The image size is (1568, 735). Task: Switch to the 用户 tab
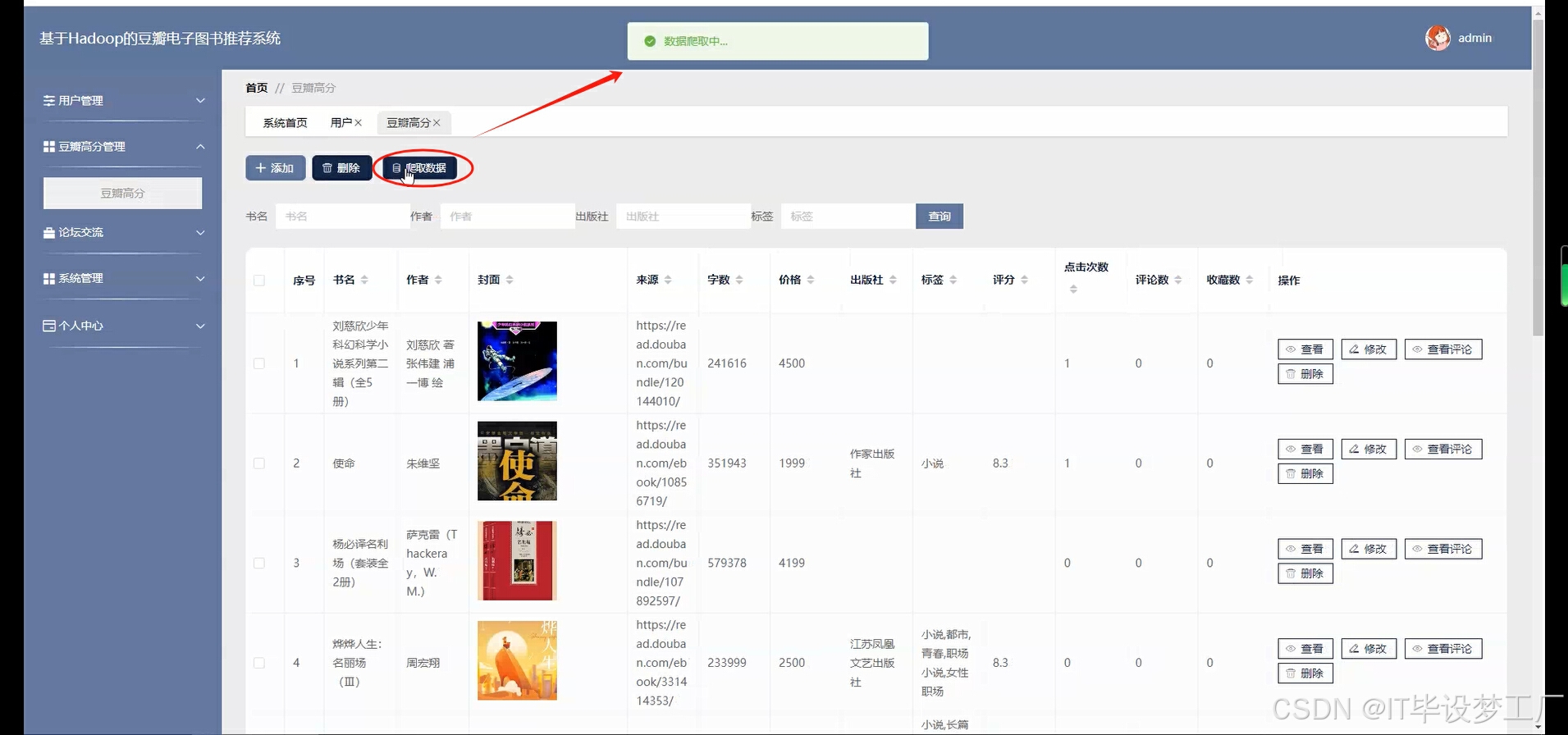tap(341, 122)
